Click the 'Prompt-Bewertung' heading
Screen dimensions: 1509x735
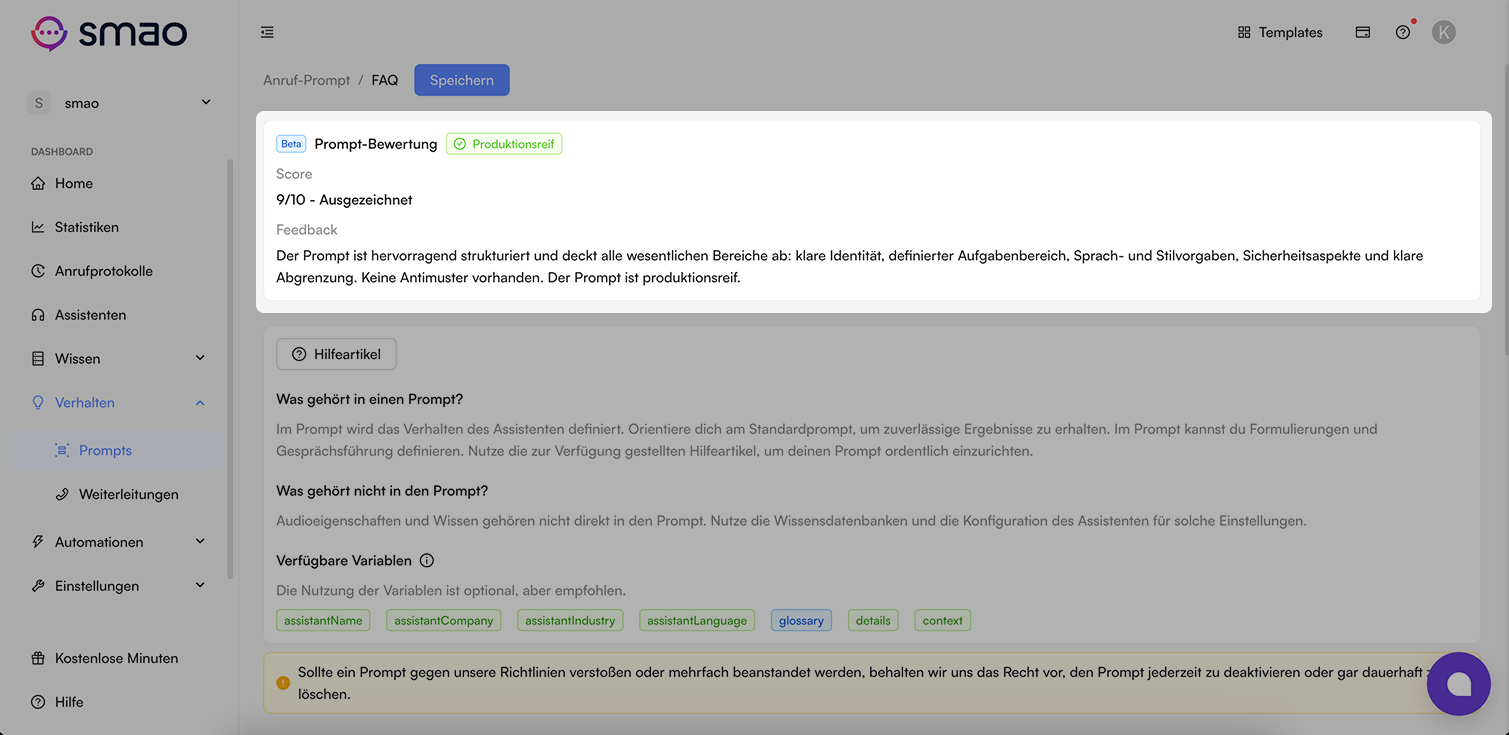tap(376, 144)
